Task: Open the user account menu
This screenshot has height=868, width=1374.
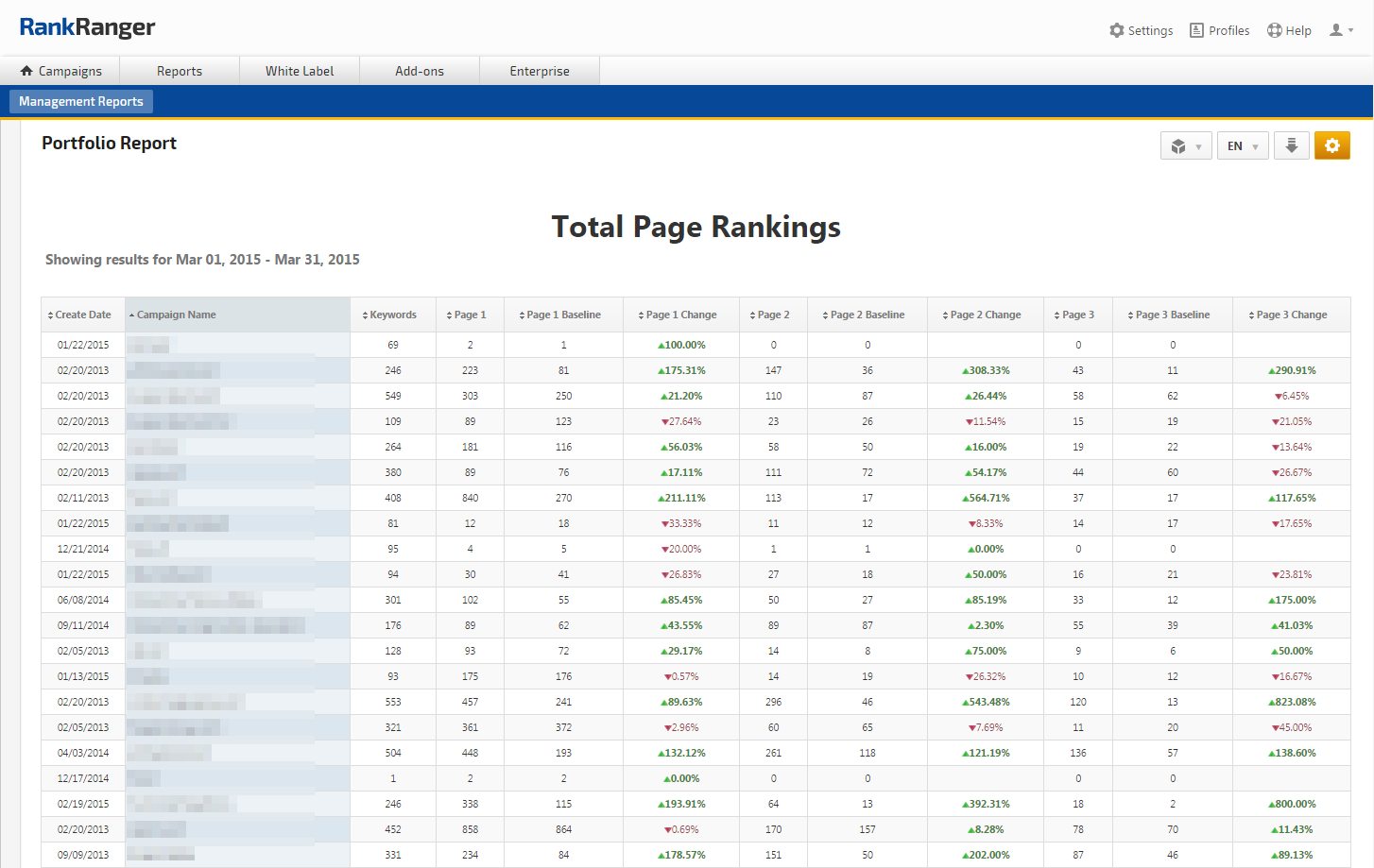Action: (1341, 30)
